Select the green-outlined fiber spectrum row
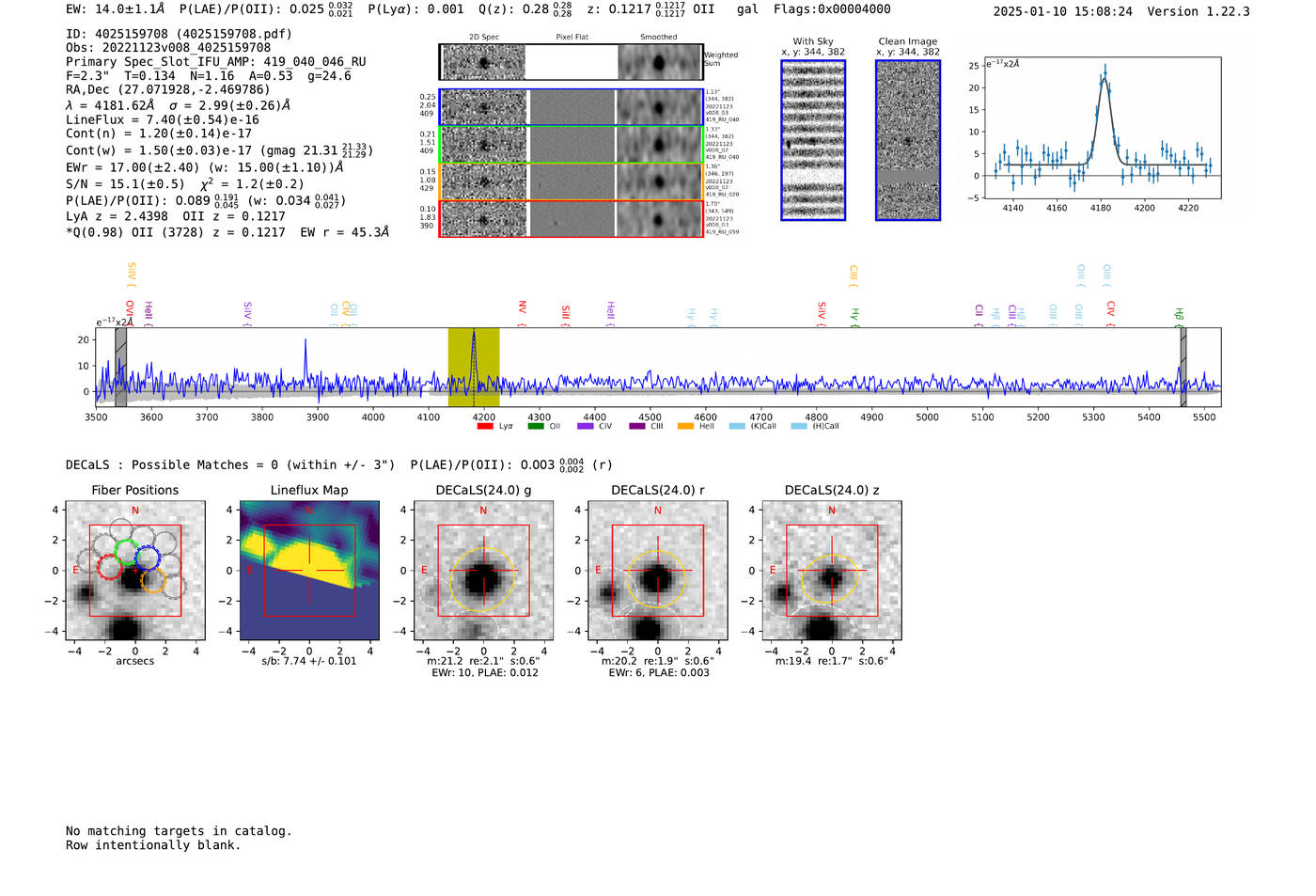This screenshot has width=1316, height=896. coord(572,145)
